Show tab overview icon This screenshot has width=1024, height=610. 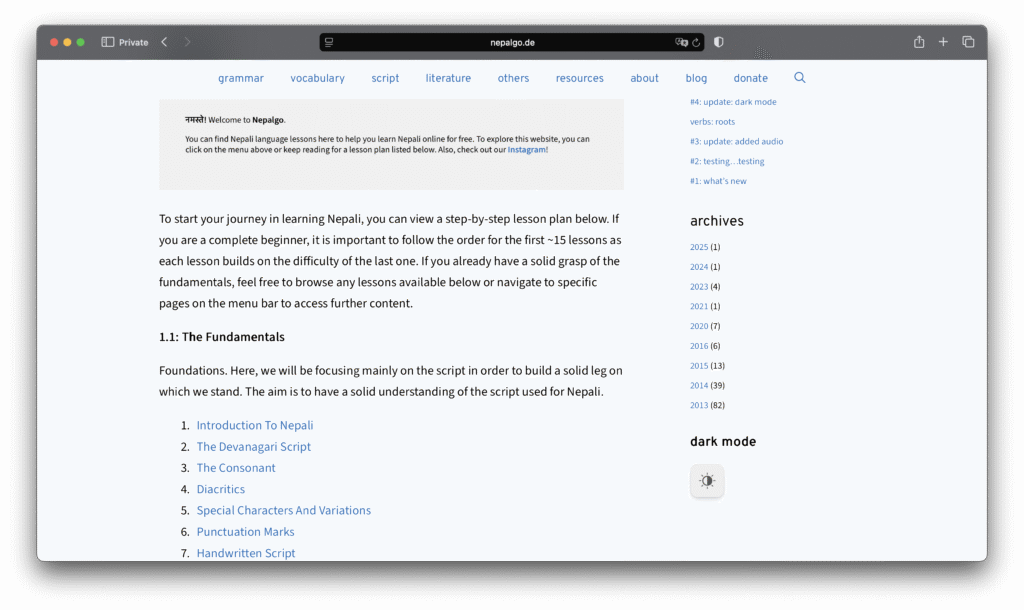(968, 42)
